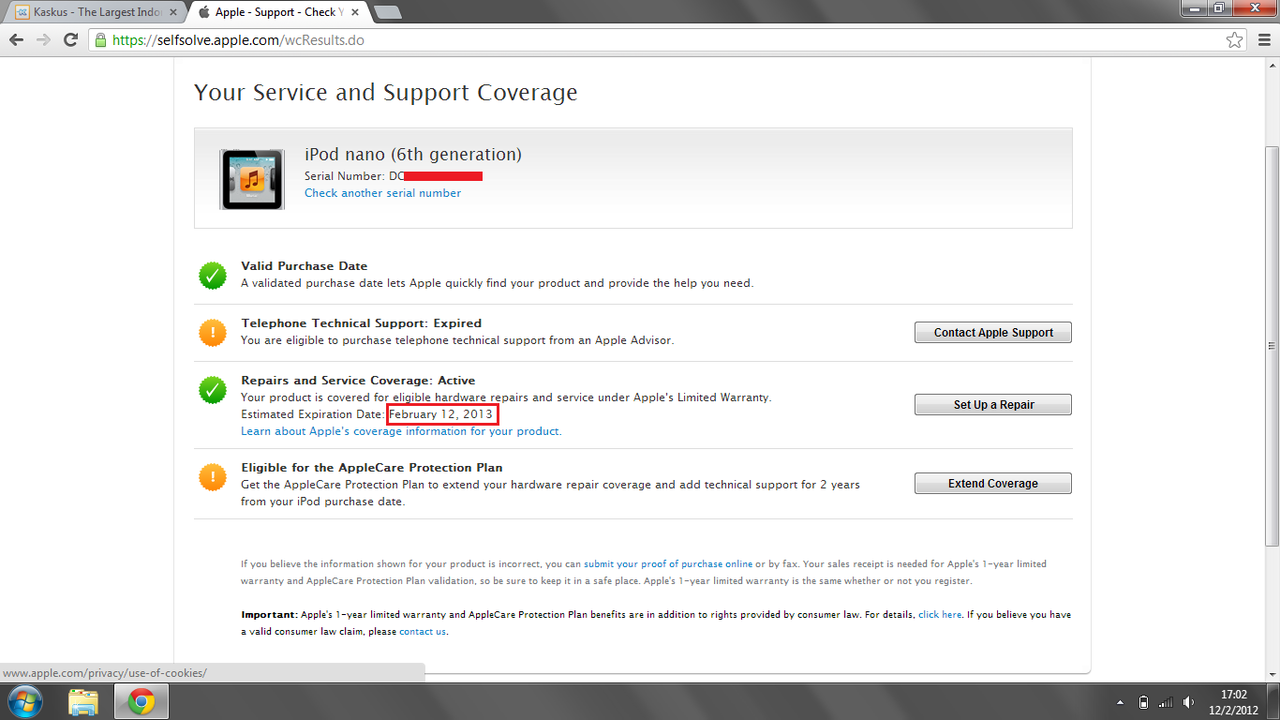Click the 'Your Service and Support Coverage' heading
This screenshot has height=720, width=1280.
(x=386, y=93)
